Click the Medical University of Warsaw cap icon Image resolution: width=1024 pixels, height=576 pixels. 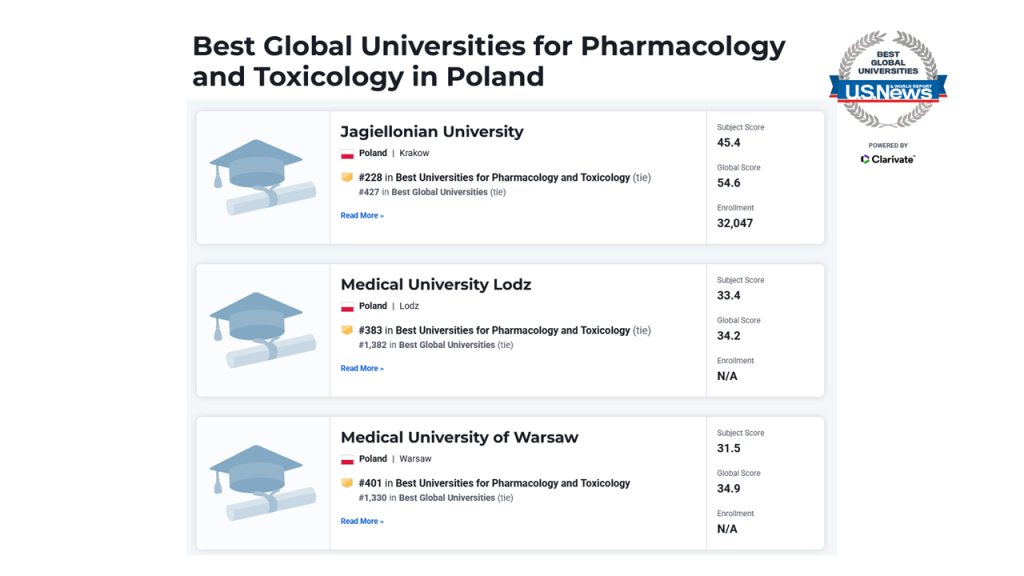[x=263, y=483]
